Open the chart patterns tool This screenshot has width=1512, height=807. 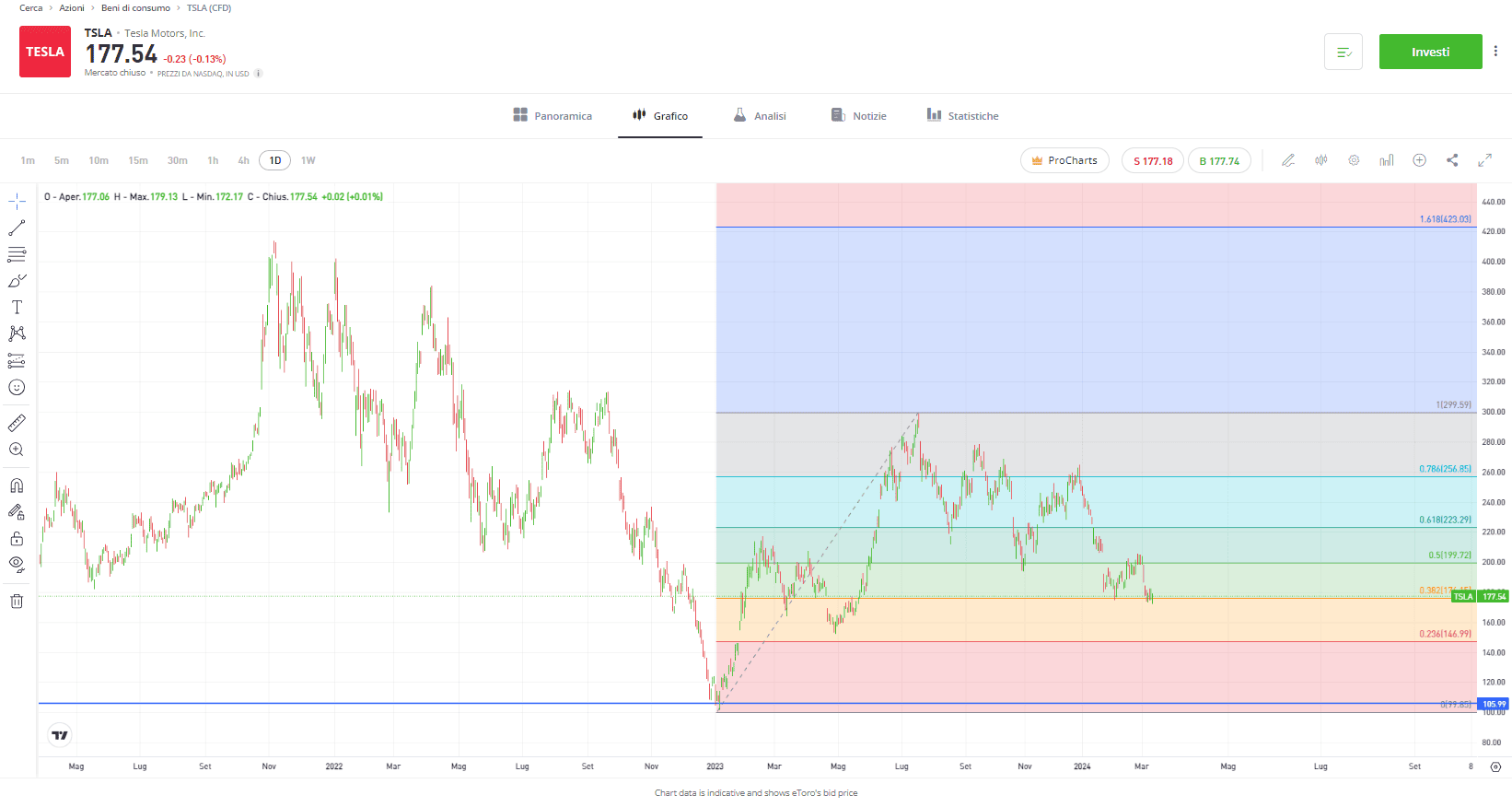tap(17, 333)
